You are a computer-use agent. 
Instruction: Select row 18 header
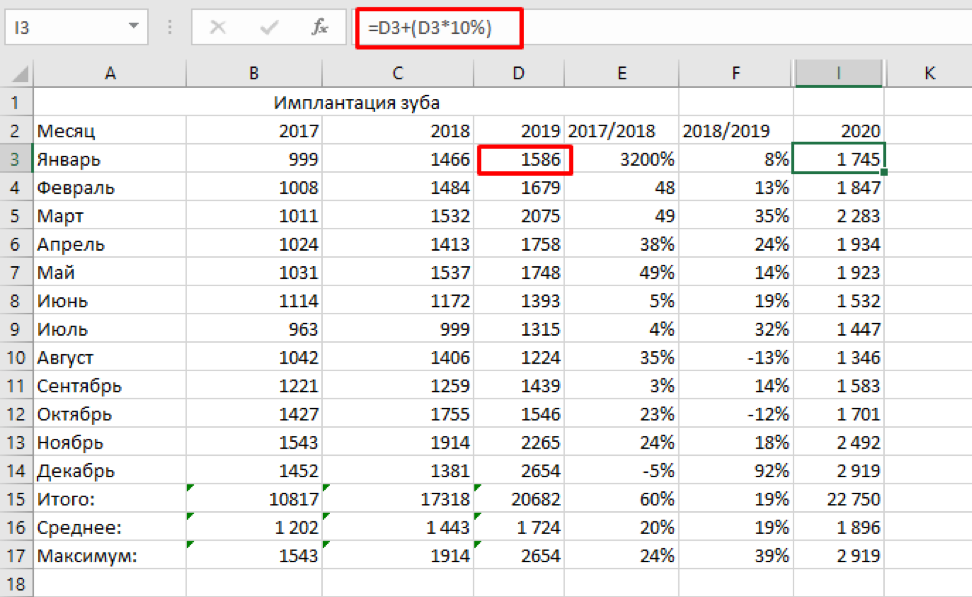click(x=16, y=583)
